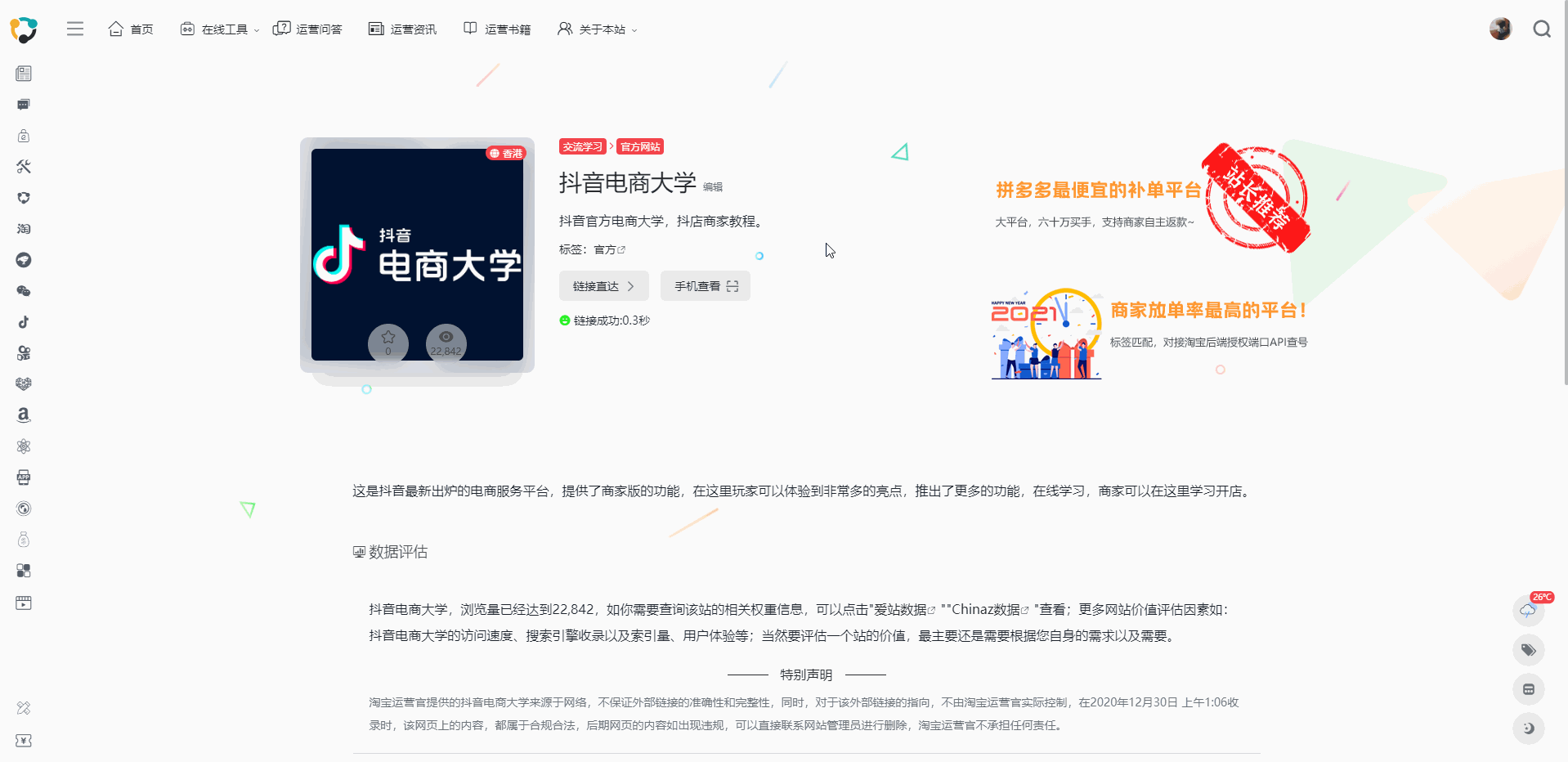
Task: Click the page vertical scrollbar
Action: pyautogui.click(x=1564, y=192)
